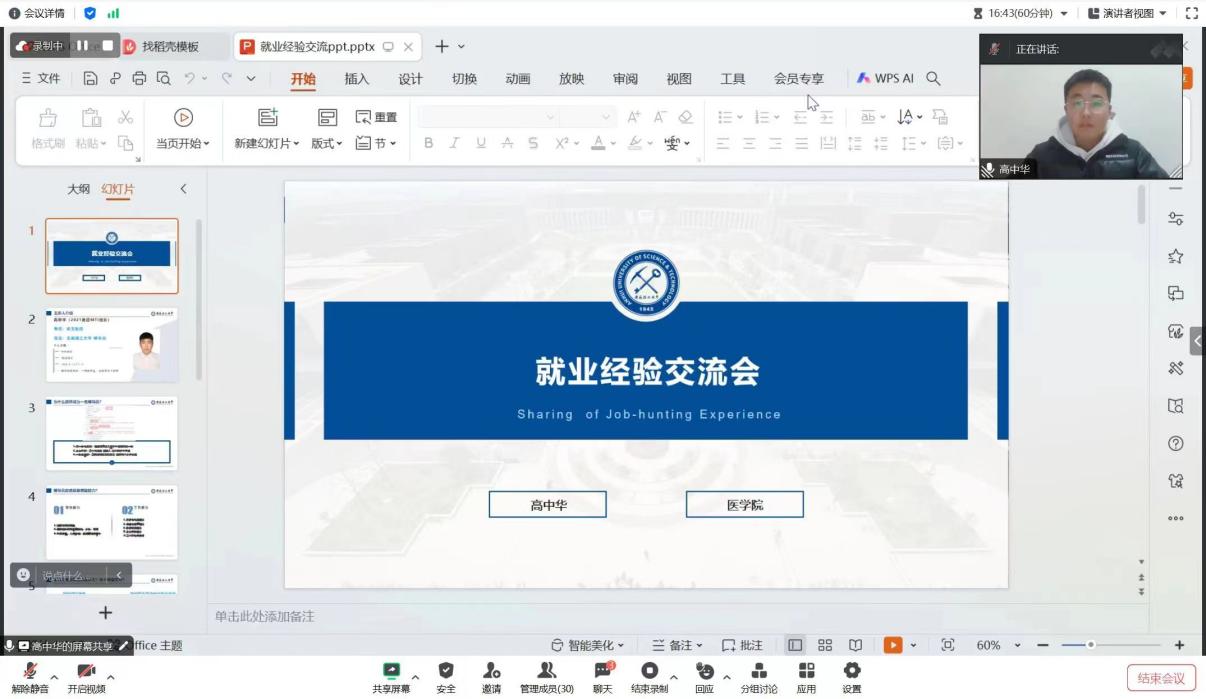This screenshot has width=1206, height=699.
Task: Click the 结束会议 end meeting button
Action: point(1160,678)
